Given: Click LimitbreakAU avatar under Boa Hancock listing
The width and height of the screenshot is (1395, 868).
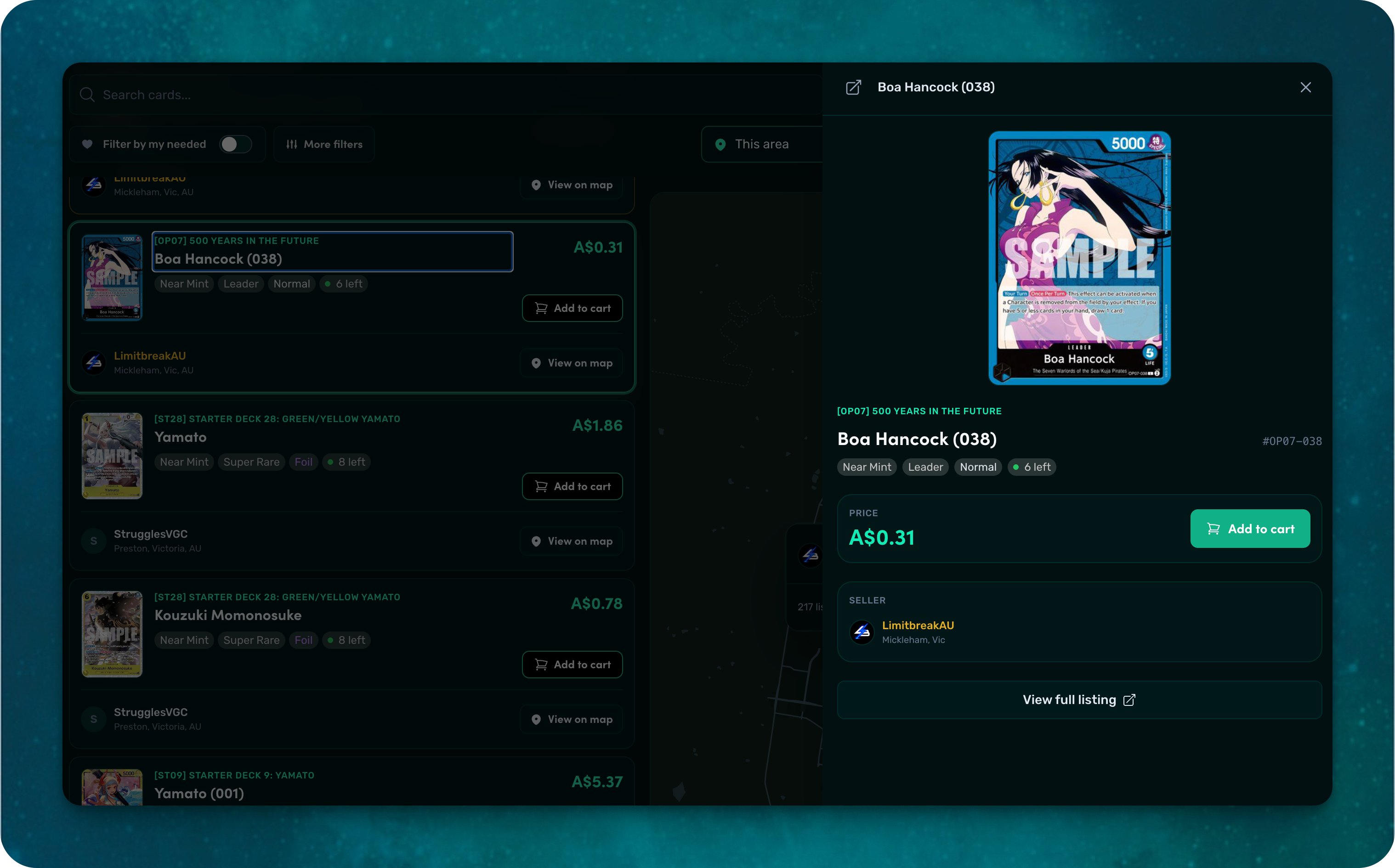Looking at the screenshot, I should [x=94, y=363].
